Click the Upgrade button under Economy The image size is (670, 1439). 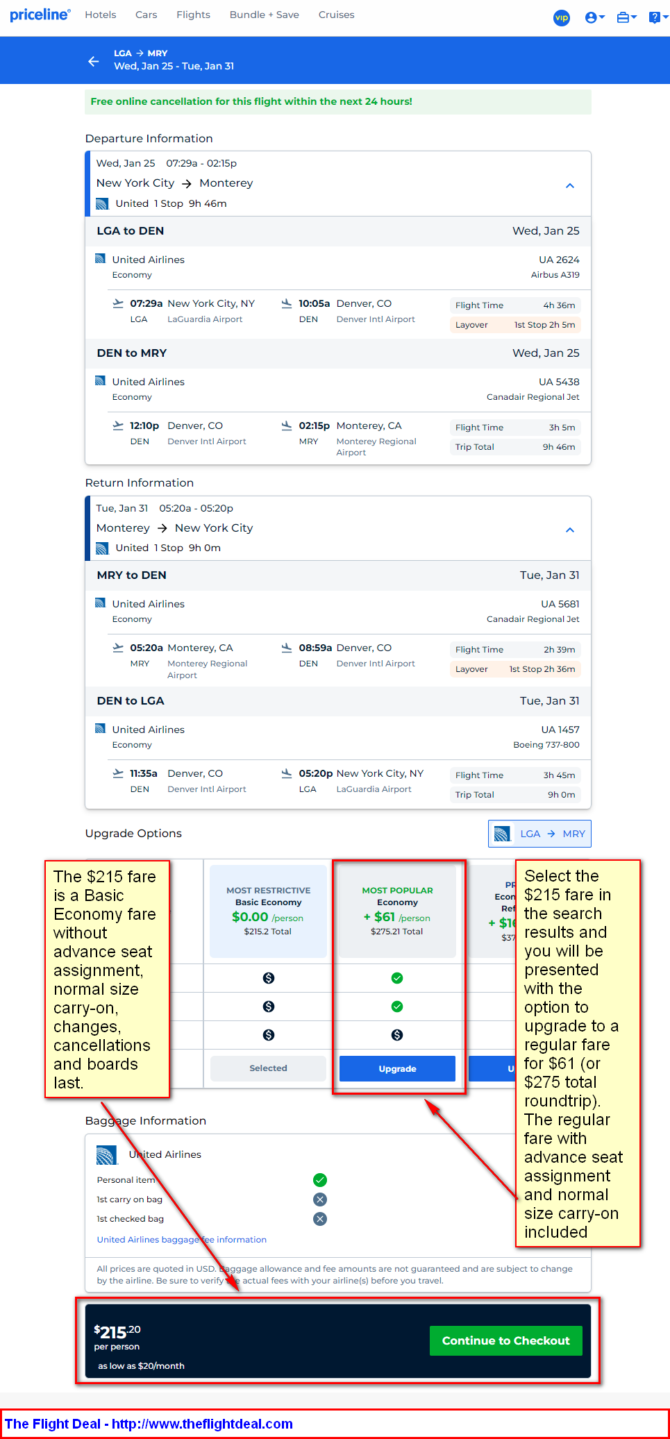click(x=397, y=1068)
